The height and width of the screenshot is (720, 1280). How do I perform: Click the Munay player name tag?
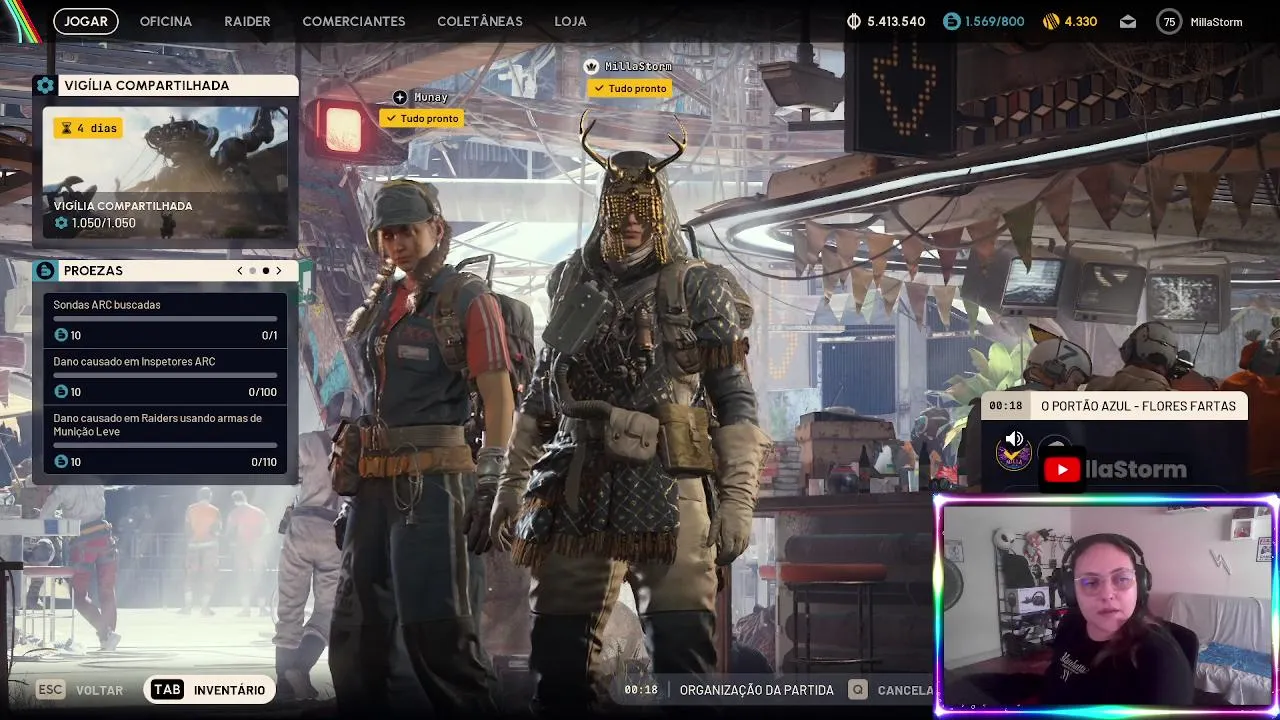[431, 97]
